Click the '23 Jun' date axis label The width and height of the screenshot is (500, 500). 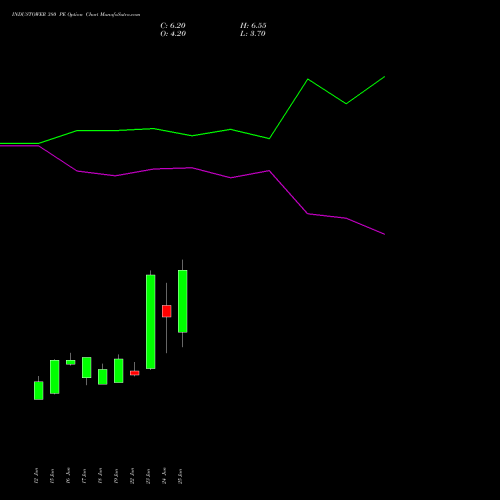[148, 476]
